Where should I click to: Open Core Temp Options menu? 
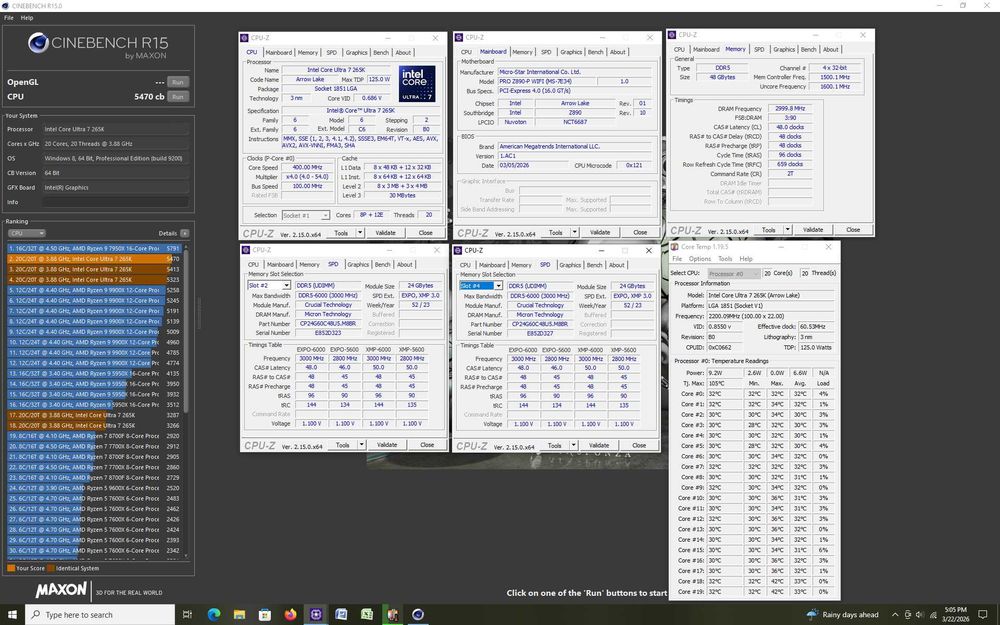pos(700,259)
